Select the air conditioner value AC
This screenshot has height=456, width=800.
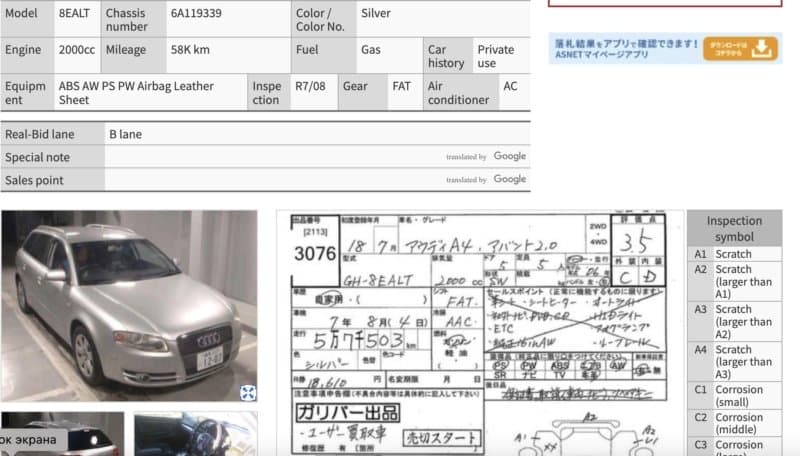pos(510,86)
